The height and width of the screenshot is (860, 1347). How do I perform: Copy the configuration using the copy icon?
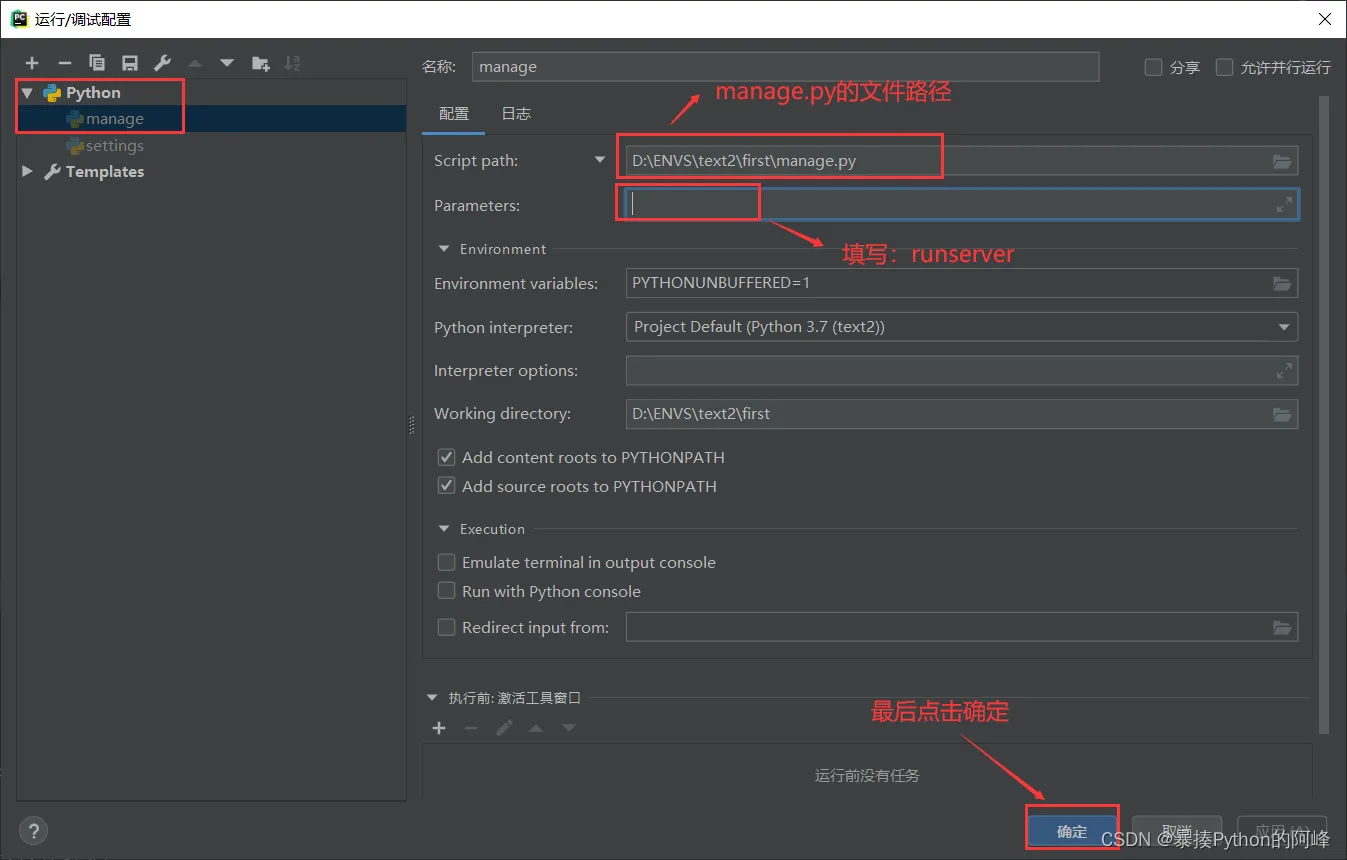[x=97, y=63]
